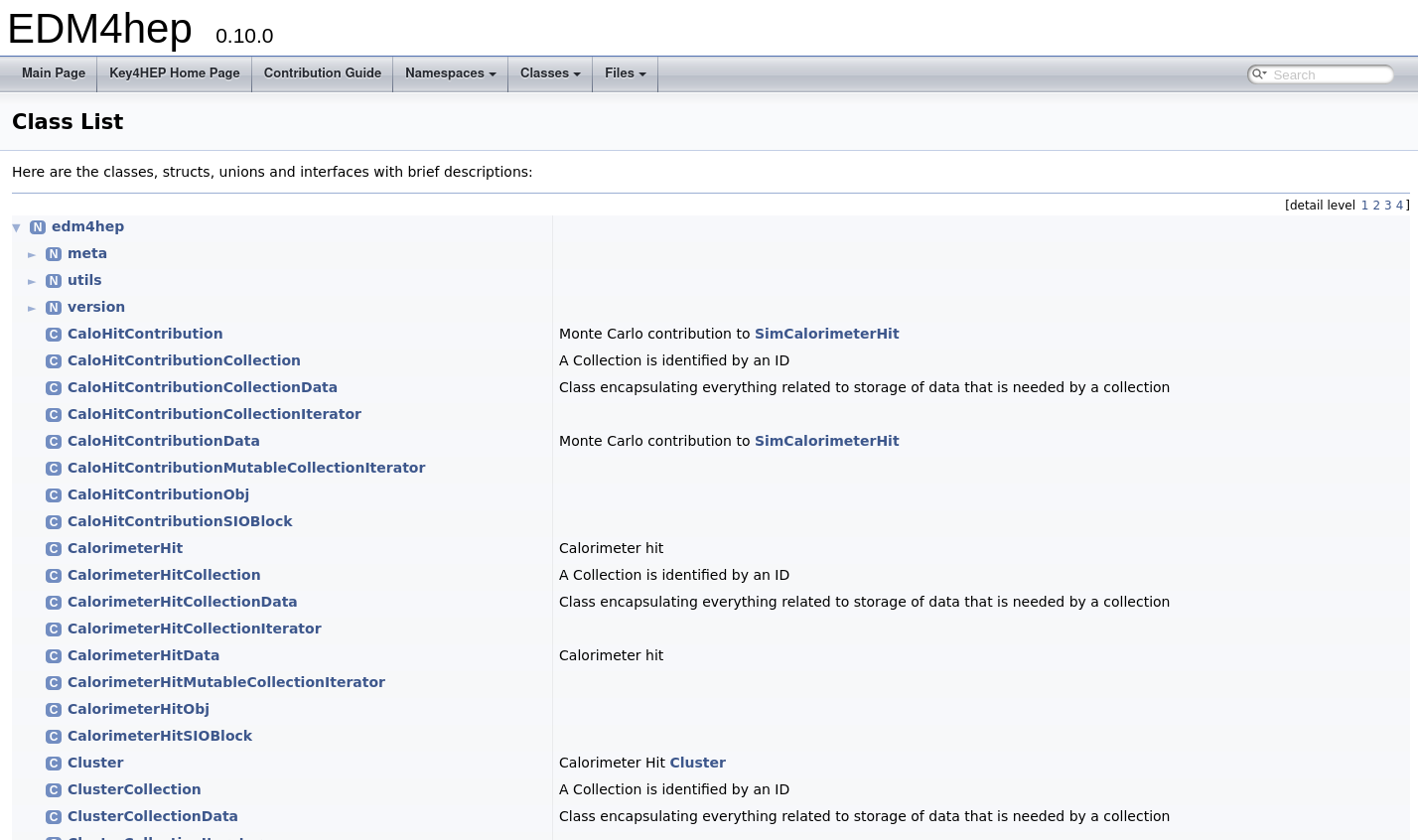
Task: Click the C icon beside CalorimeterHitSIOBlock
Action: [54, 737]
